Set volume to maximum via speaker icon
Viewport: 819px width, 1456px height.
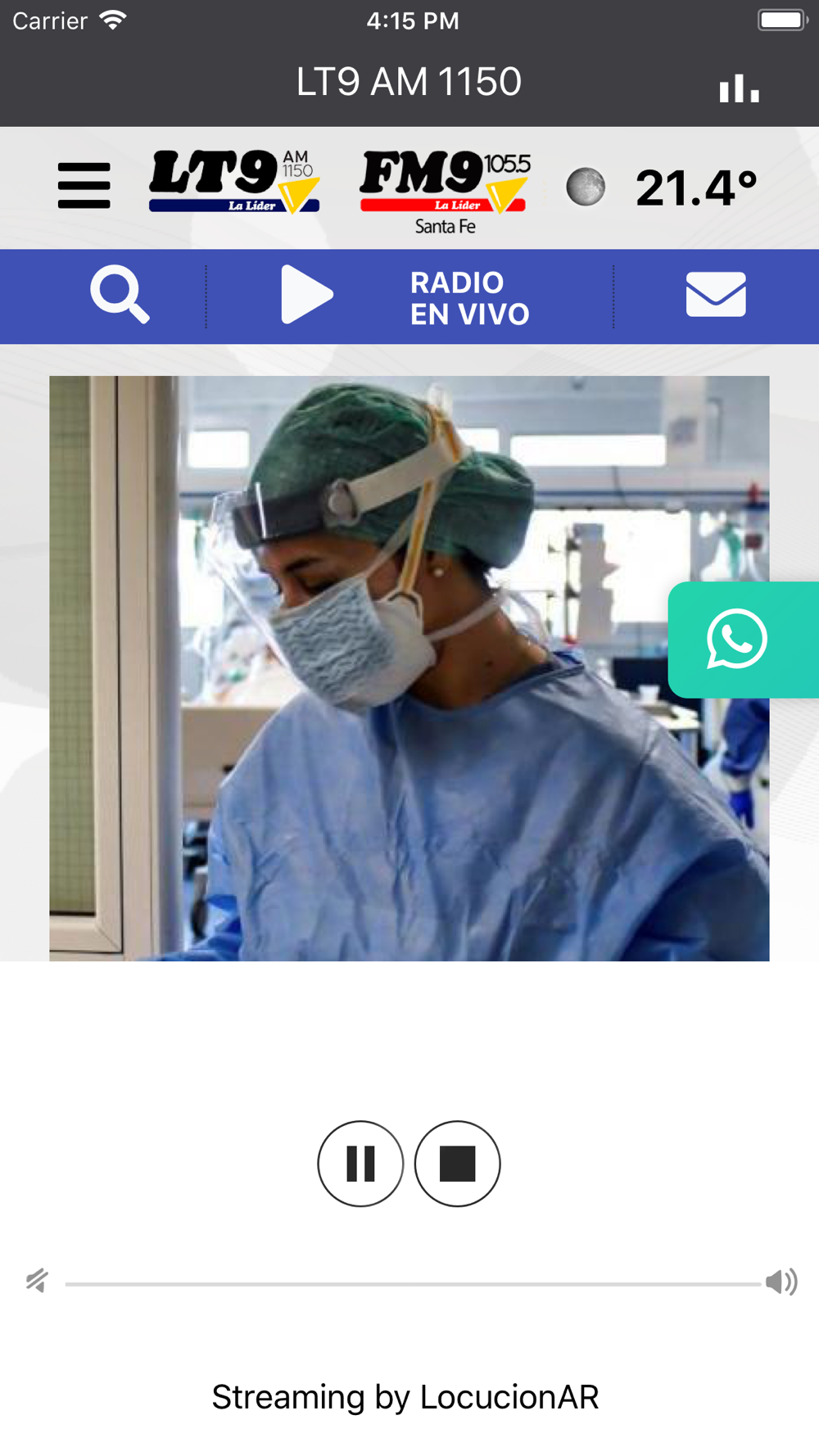(781, 1282)
